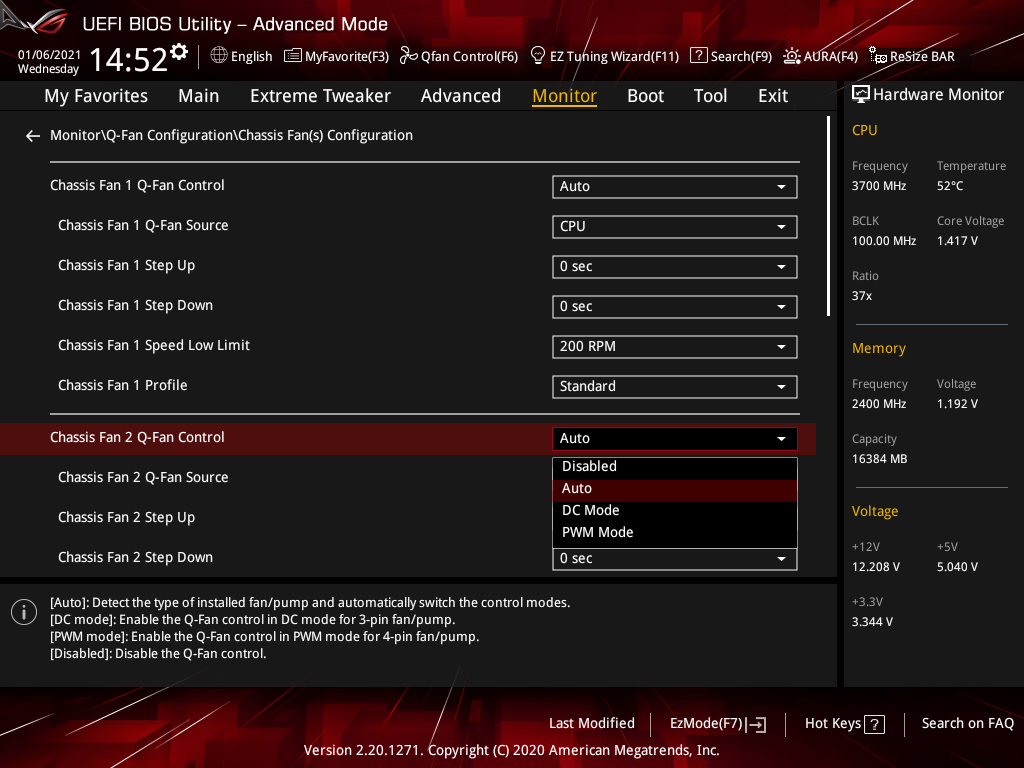Click CPU Frequency value 3700 MHz

tap(878, 186)
